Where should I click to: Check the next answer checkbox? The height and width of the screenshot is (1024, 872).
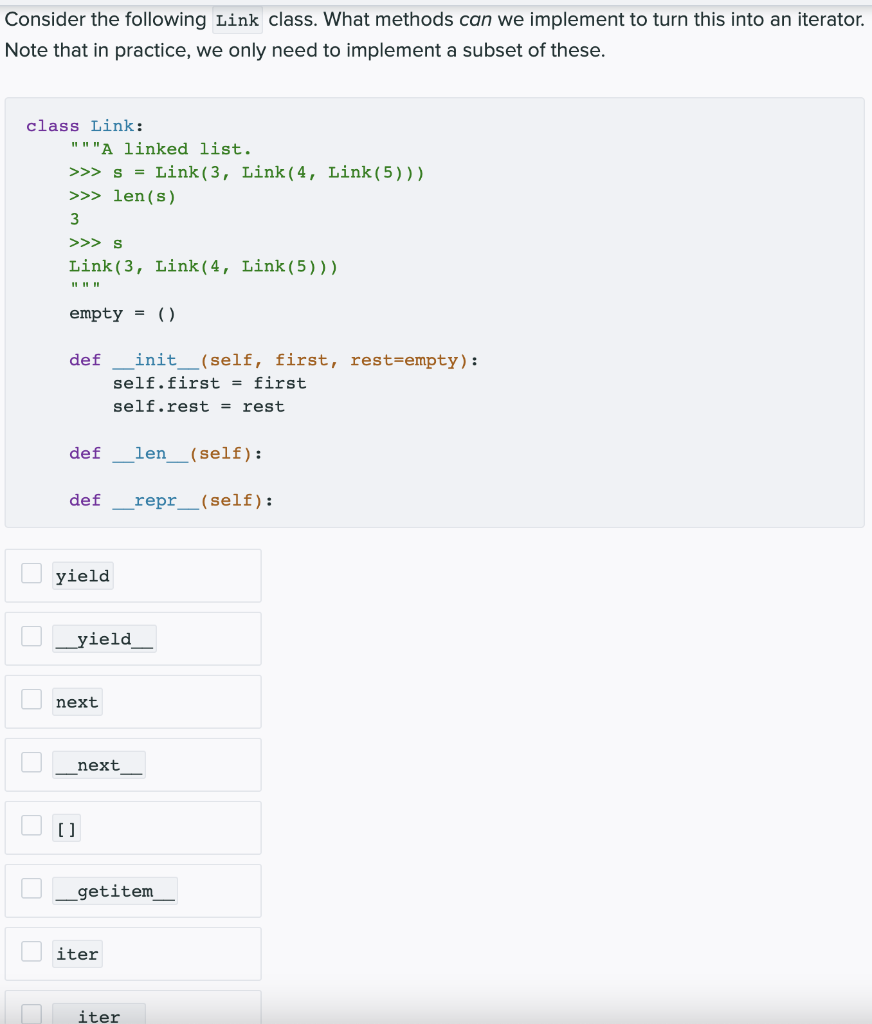pyautogui.click(x=31, y=697)
